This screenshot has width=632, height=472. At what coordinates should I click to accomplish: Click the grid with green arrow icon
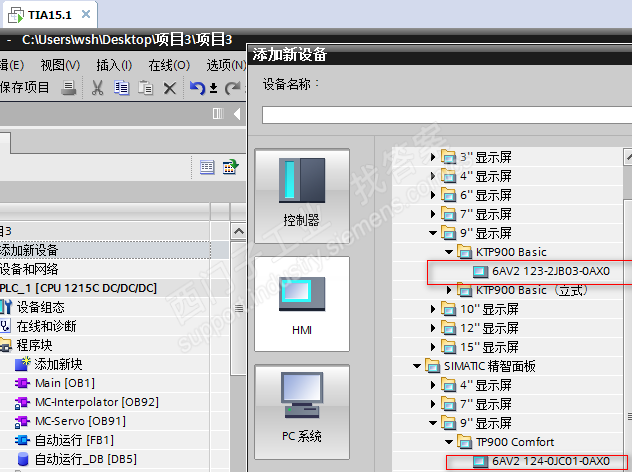pos(231,166)
